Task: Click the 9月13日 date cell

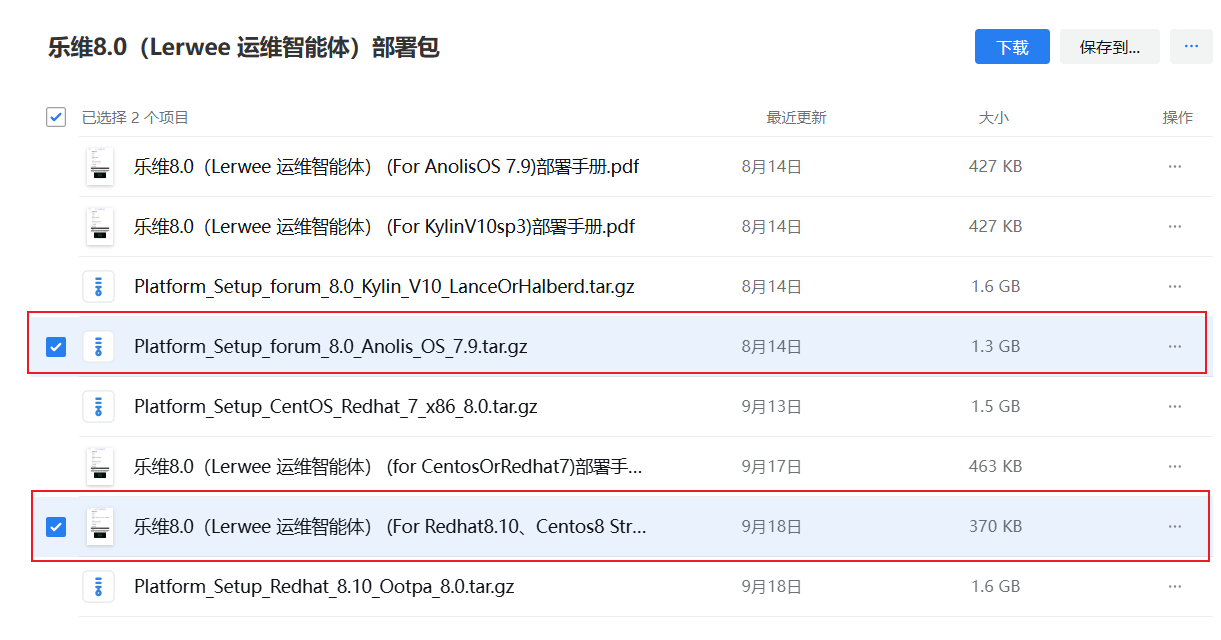Action: (x=771, y=407)
